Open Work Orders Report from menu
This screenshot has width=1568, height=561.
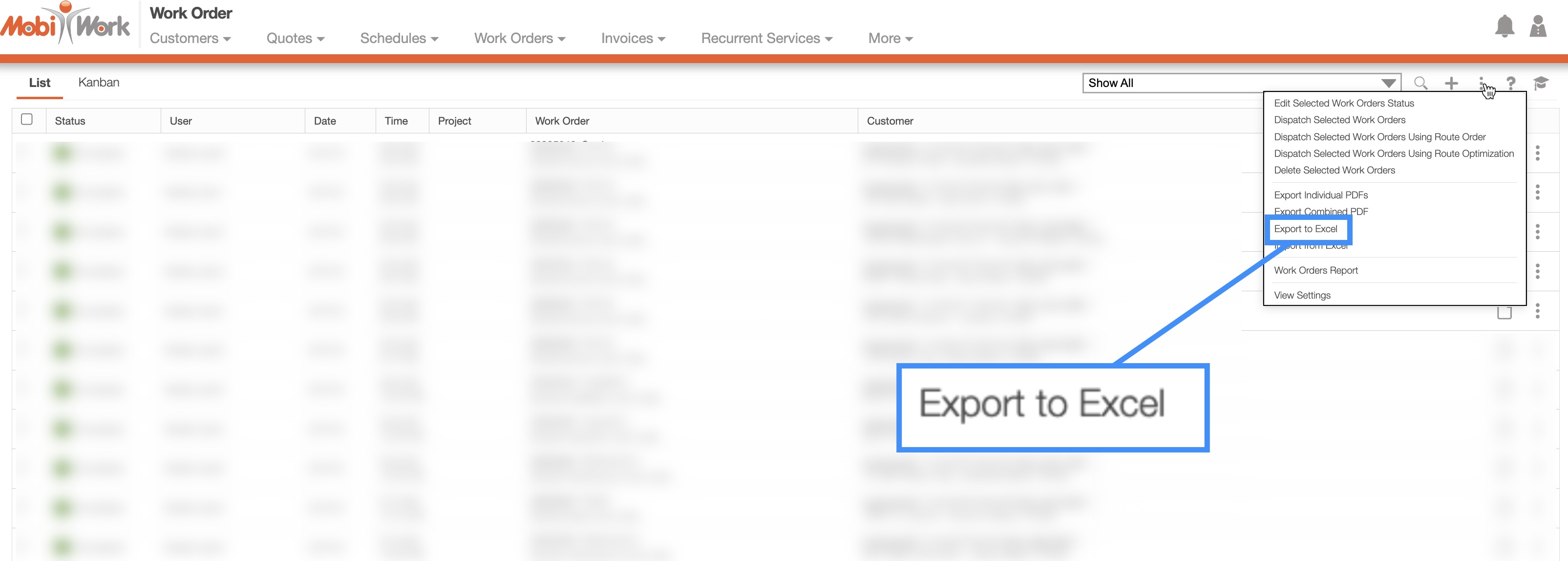pyautogui.click(x=1315, y=270)
